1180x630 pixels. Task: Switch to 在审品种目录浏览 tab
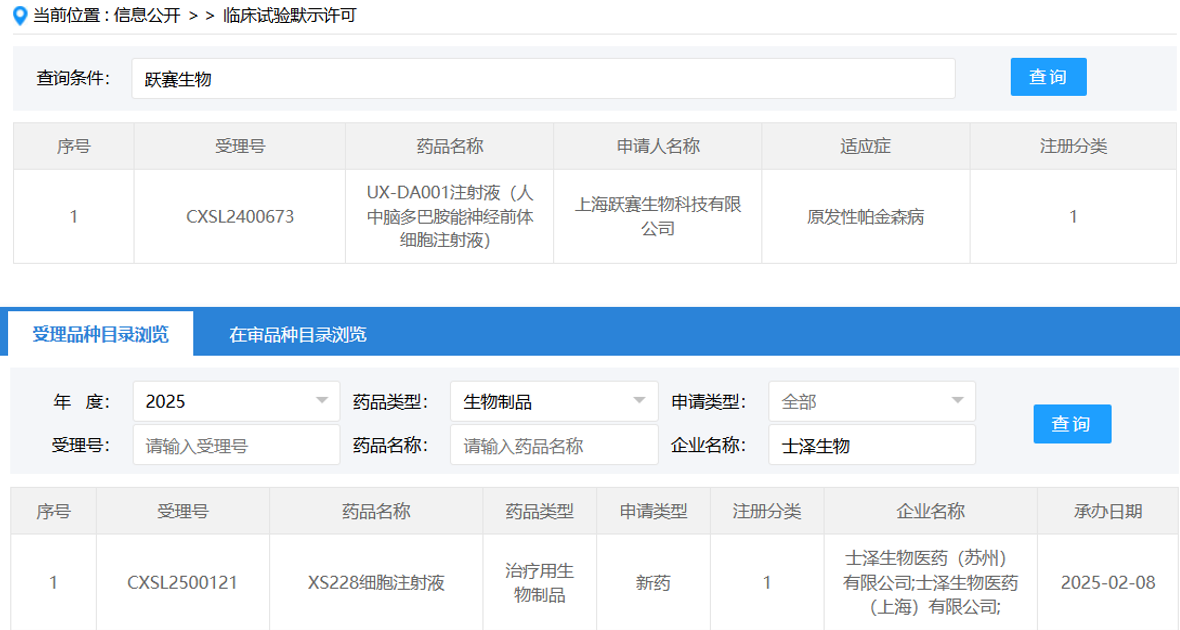point(297,334)
